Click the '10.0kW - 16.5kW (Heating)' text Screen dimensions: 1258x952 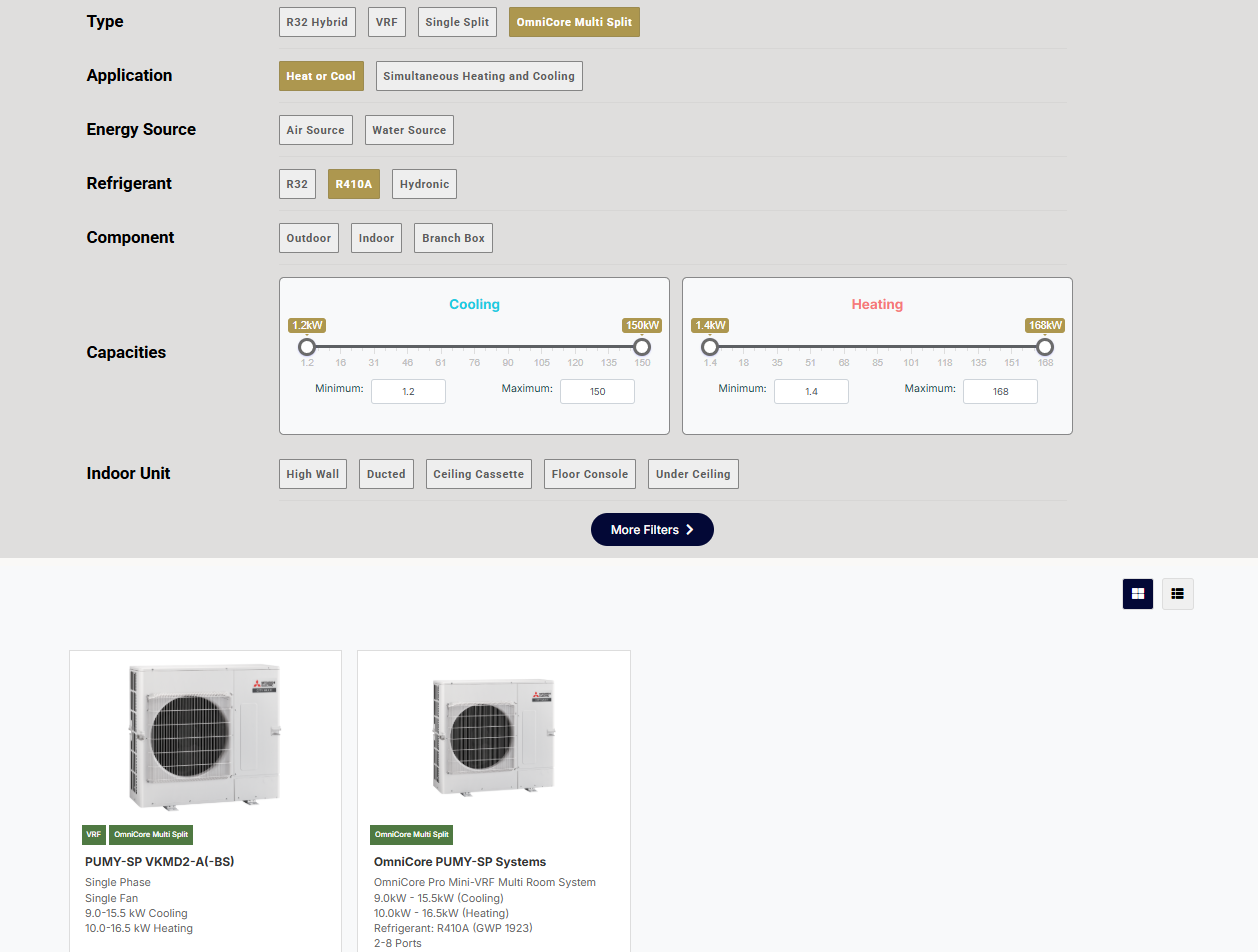[441, 913]
